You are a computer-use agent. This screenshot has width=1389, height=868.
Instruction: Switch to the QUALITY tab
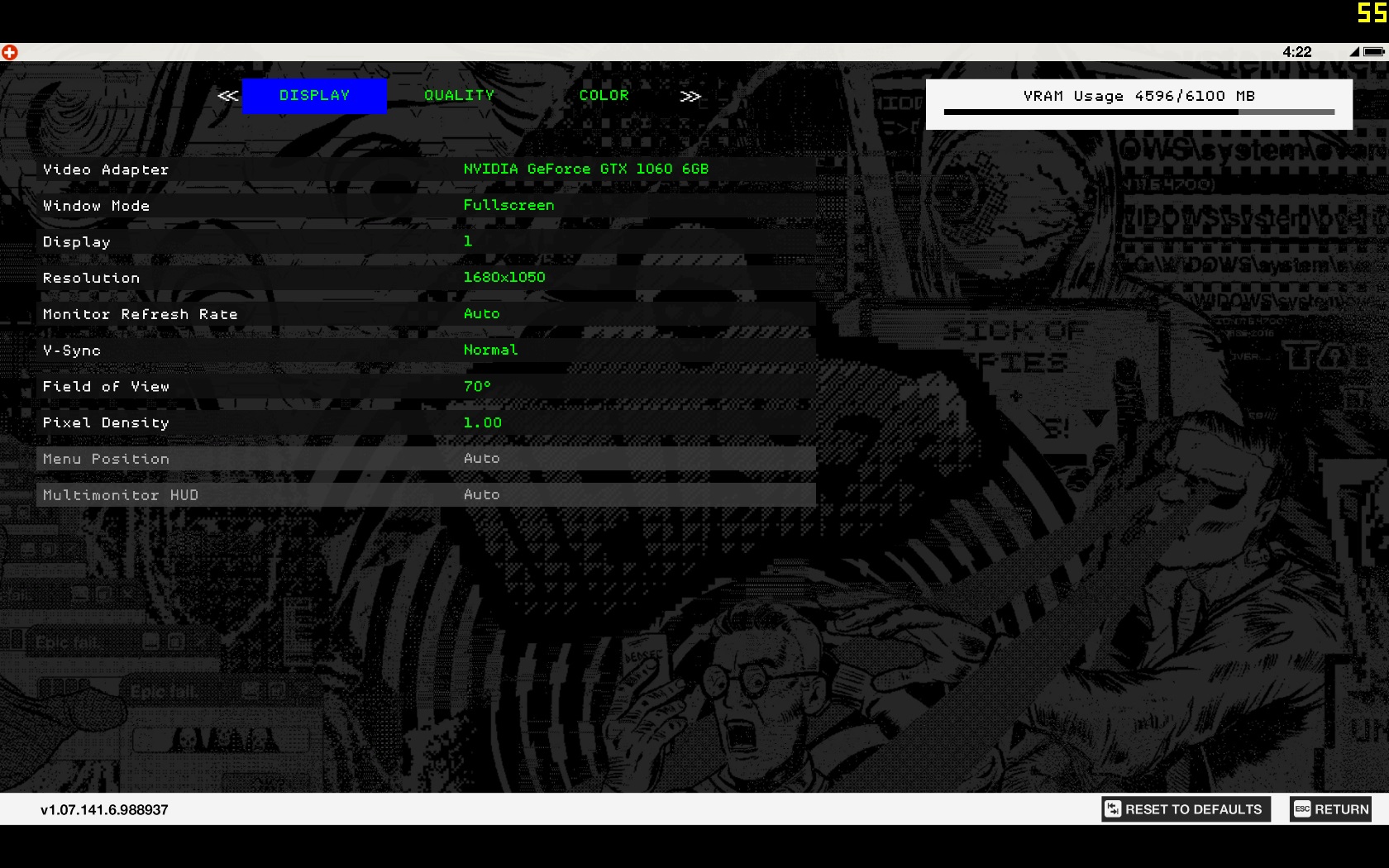(x=459, y=96)
